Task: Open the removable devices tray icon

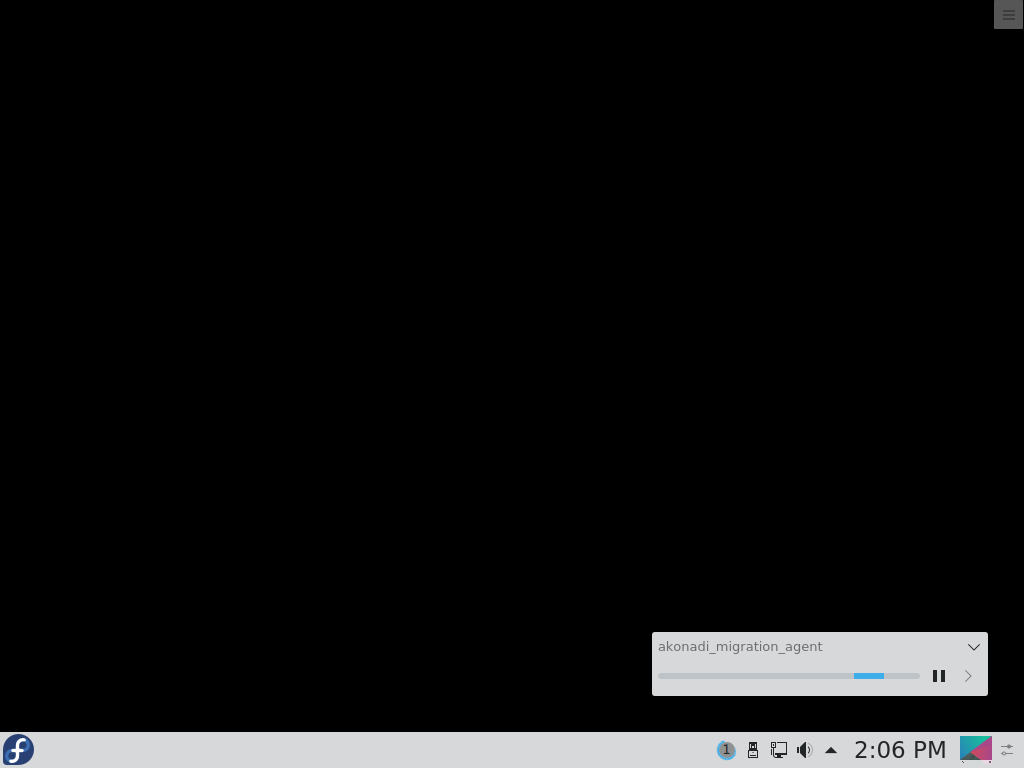Action: pyautogui.click(x=752, y=750)
